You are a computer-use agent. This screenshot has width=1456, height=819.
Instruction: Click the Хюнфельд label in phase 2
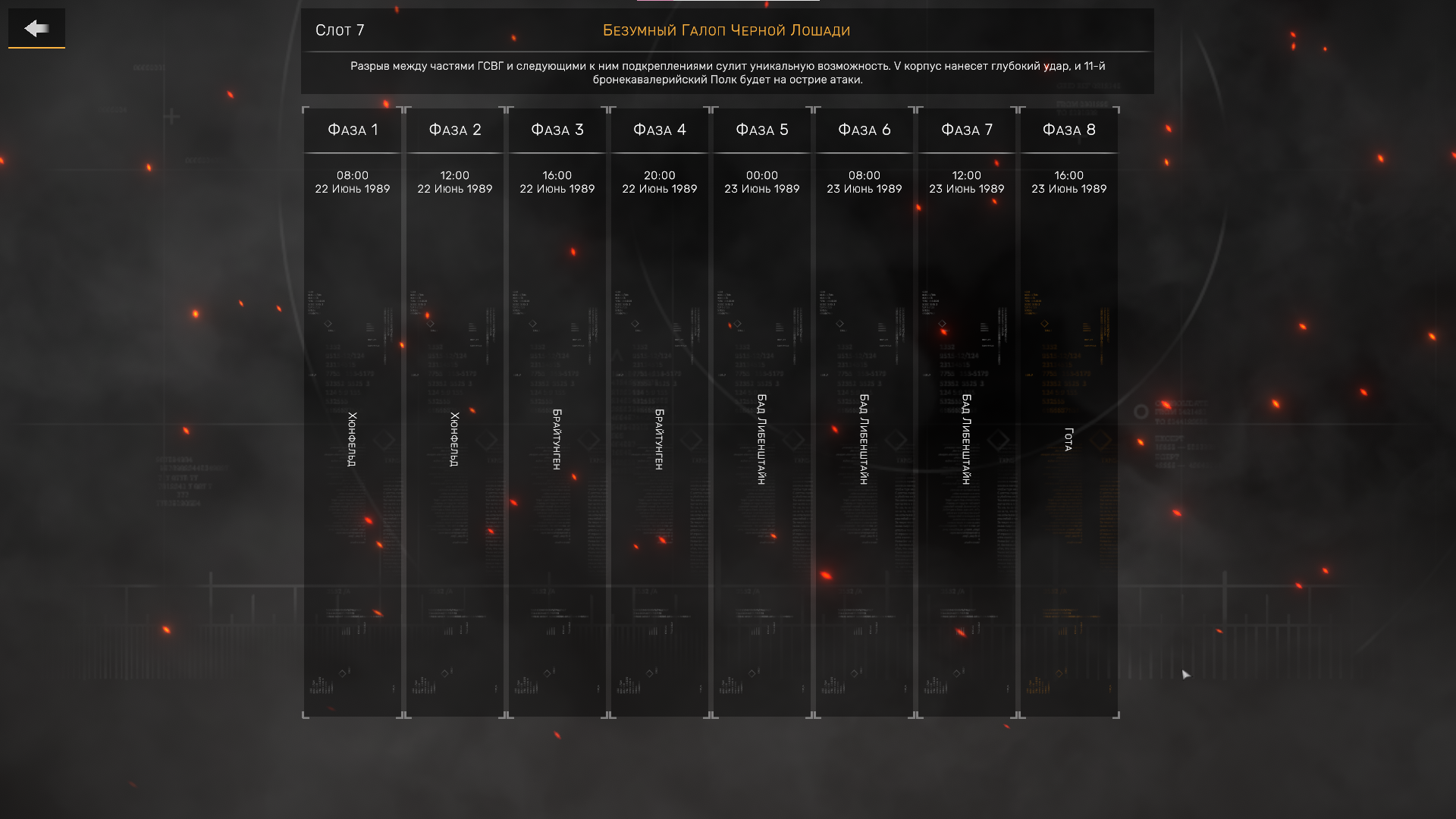click(454, 439)
